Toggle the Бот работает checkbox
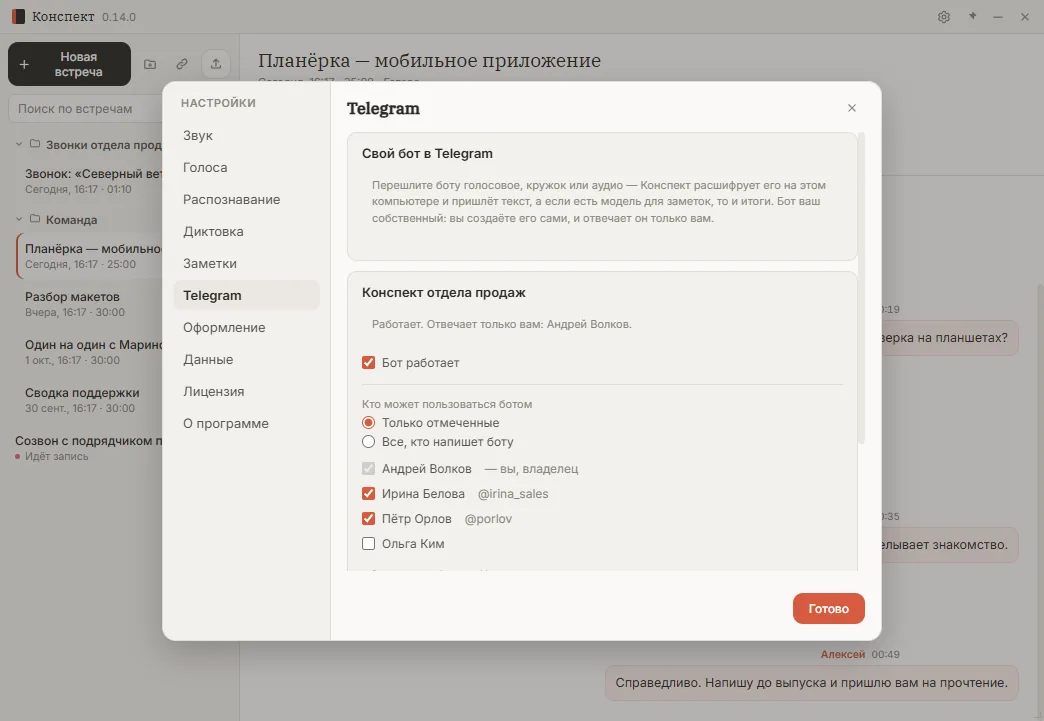The width and height of the screenshot is (1044, 721). click(x=368, y=362)
